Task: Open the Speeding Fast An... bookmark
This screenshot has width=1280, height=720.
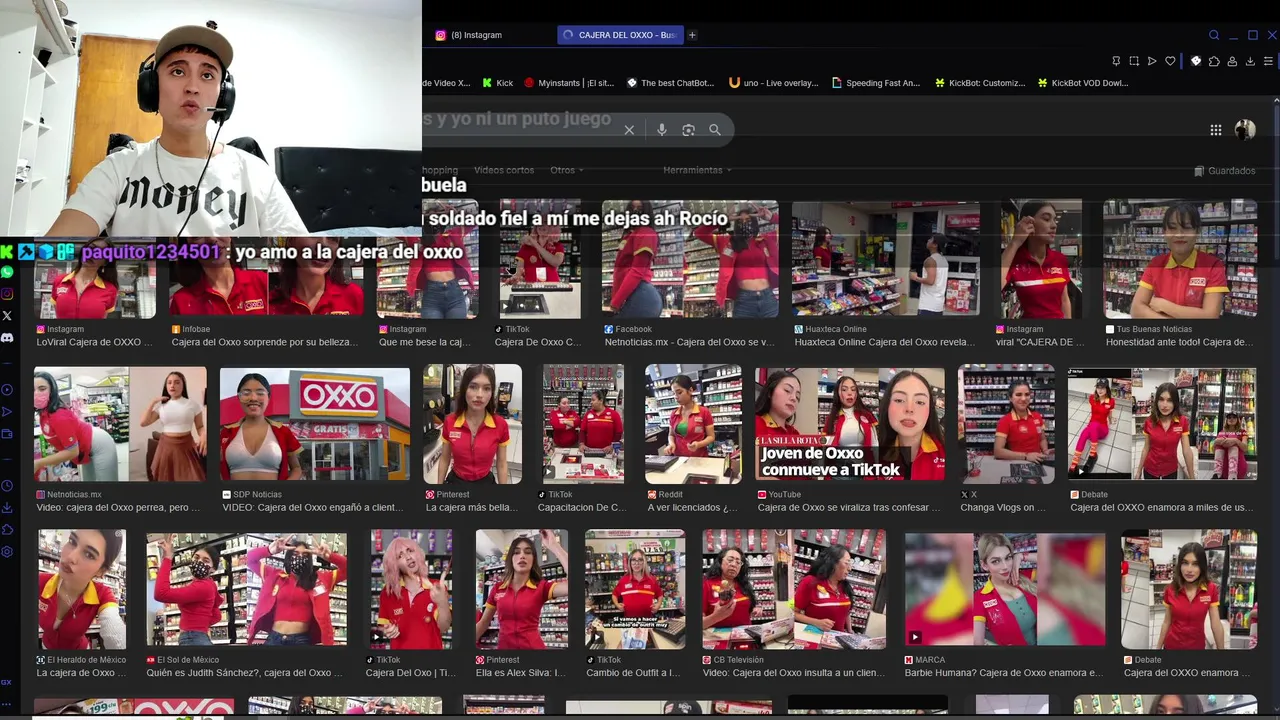Action: pyautogui.click(x=875, y=83)
